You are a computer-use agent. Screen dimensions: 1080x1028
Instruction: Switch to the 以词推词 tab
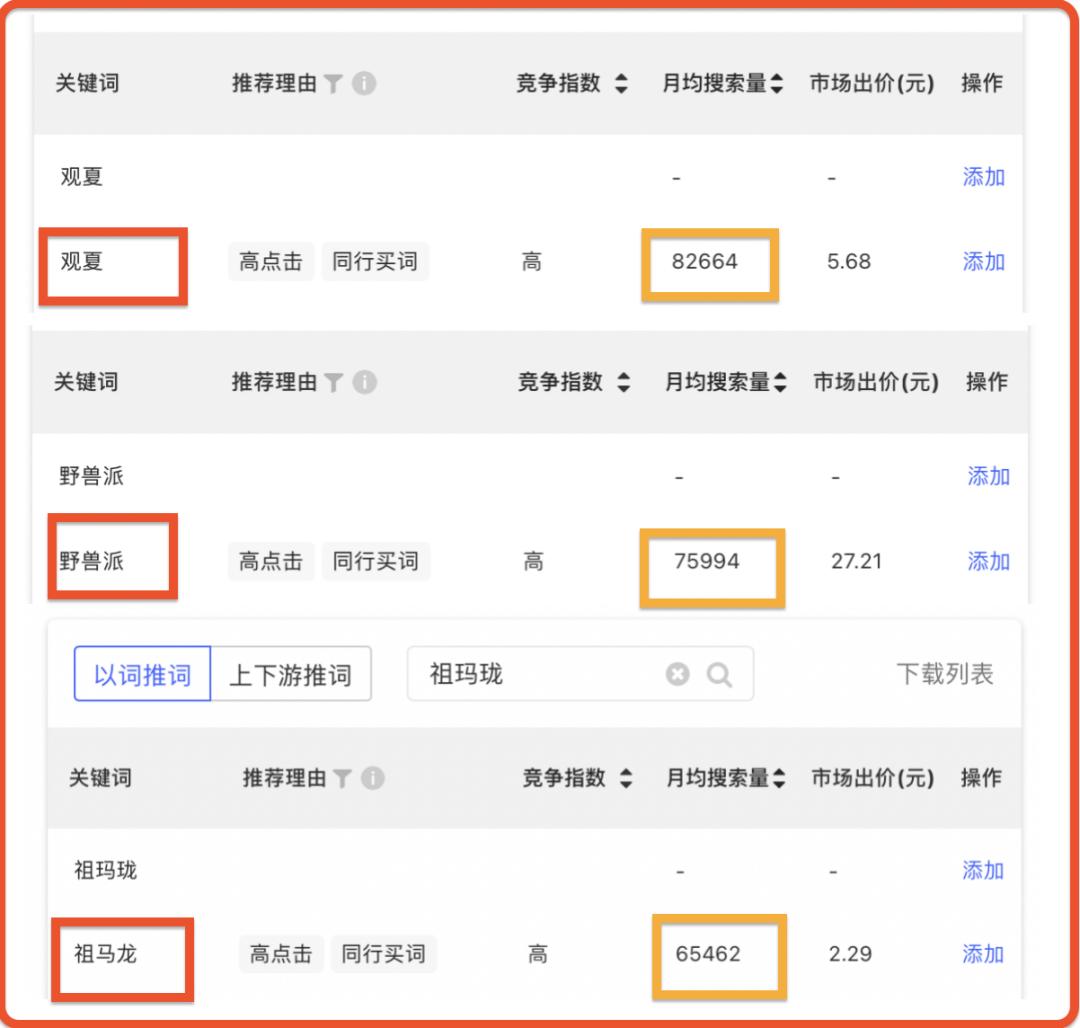click(142, 674)
